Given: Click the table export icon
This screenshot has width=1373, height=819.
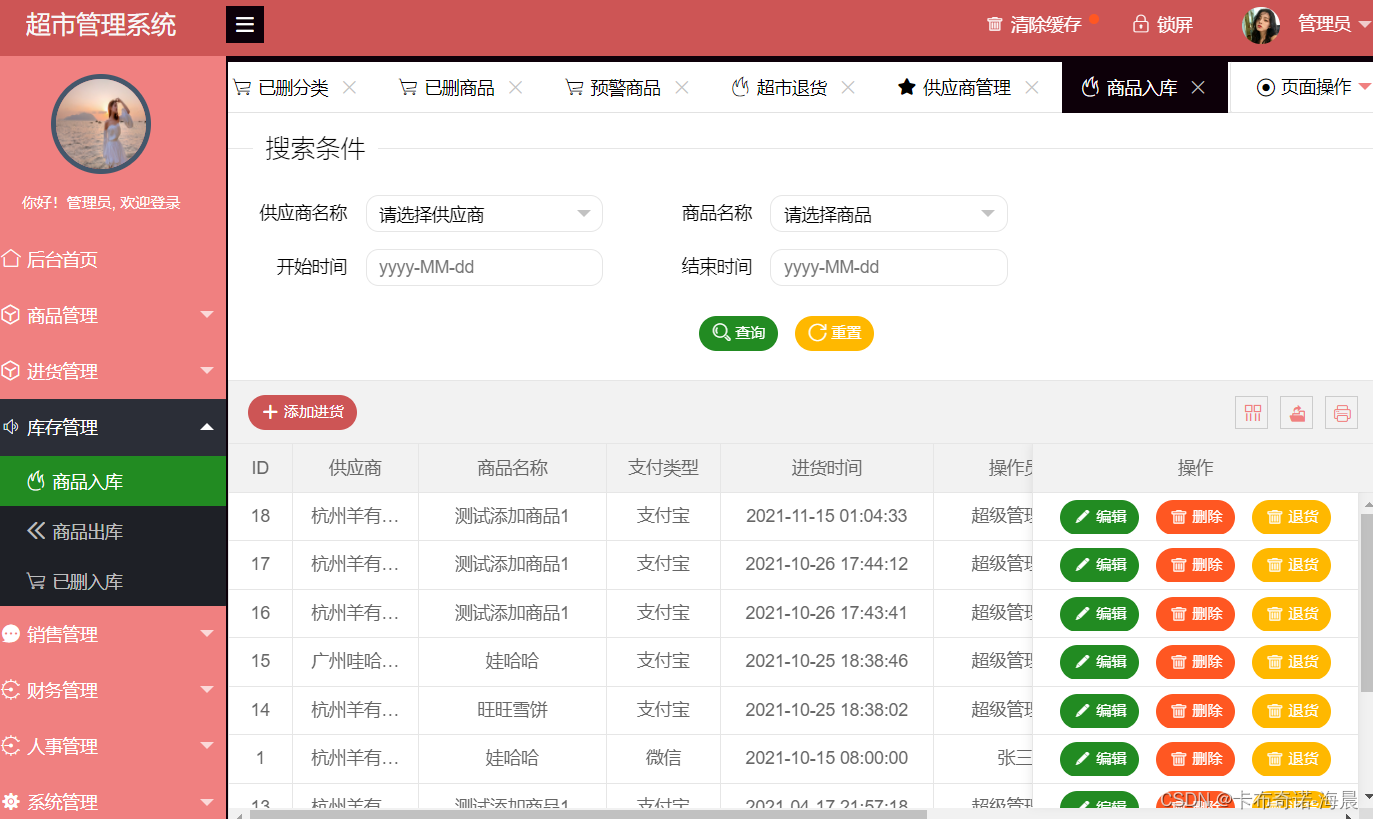Looking at the screenshot, I should (1296, 412).
